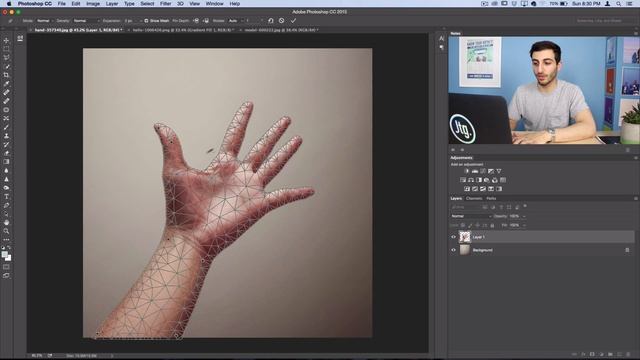Add a Vibrance adjustment
The width and height of the screenshot is (640, 360).
pyautogui.click(x=499, y=171)
